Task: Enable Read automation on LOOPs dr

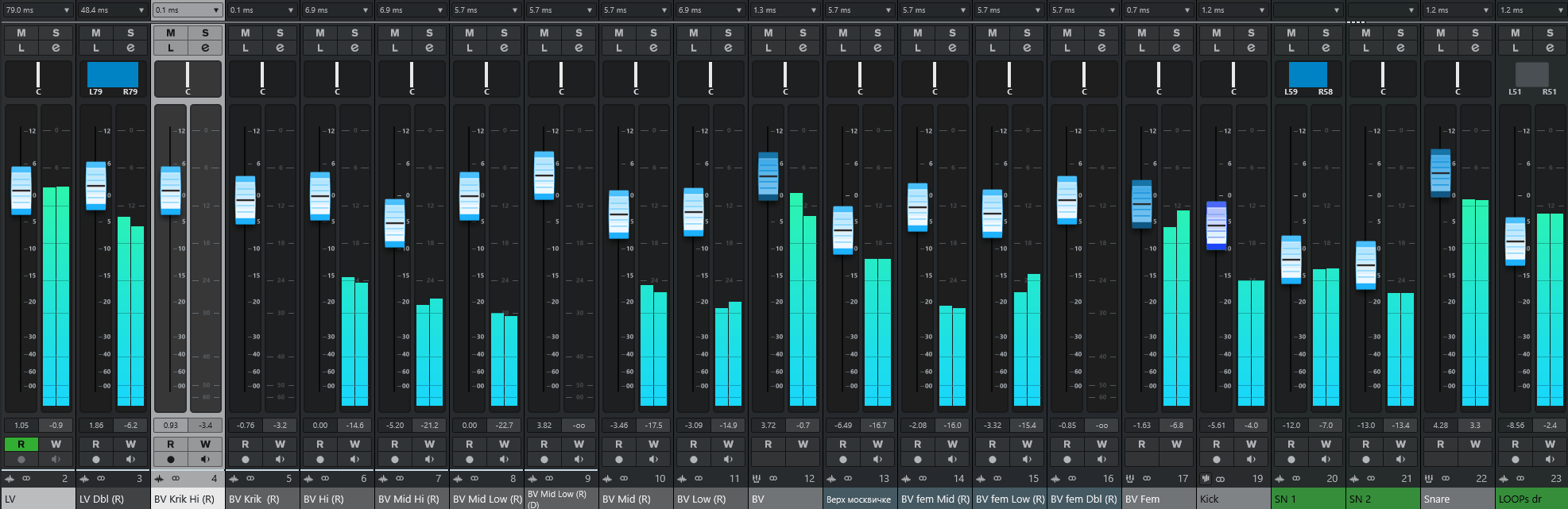Action: tap(1516, 445)
